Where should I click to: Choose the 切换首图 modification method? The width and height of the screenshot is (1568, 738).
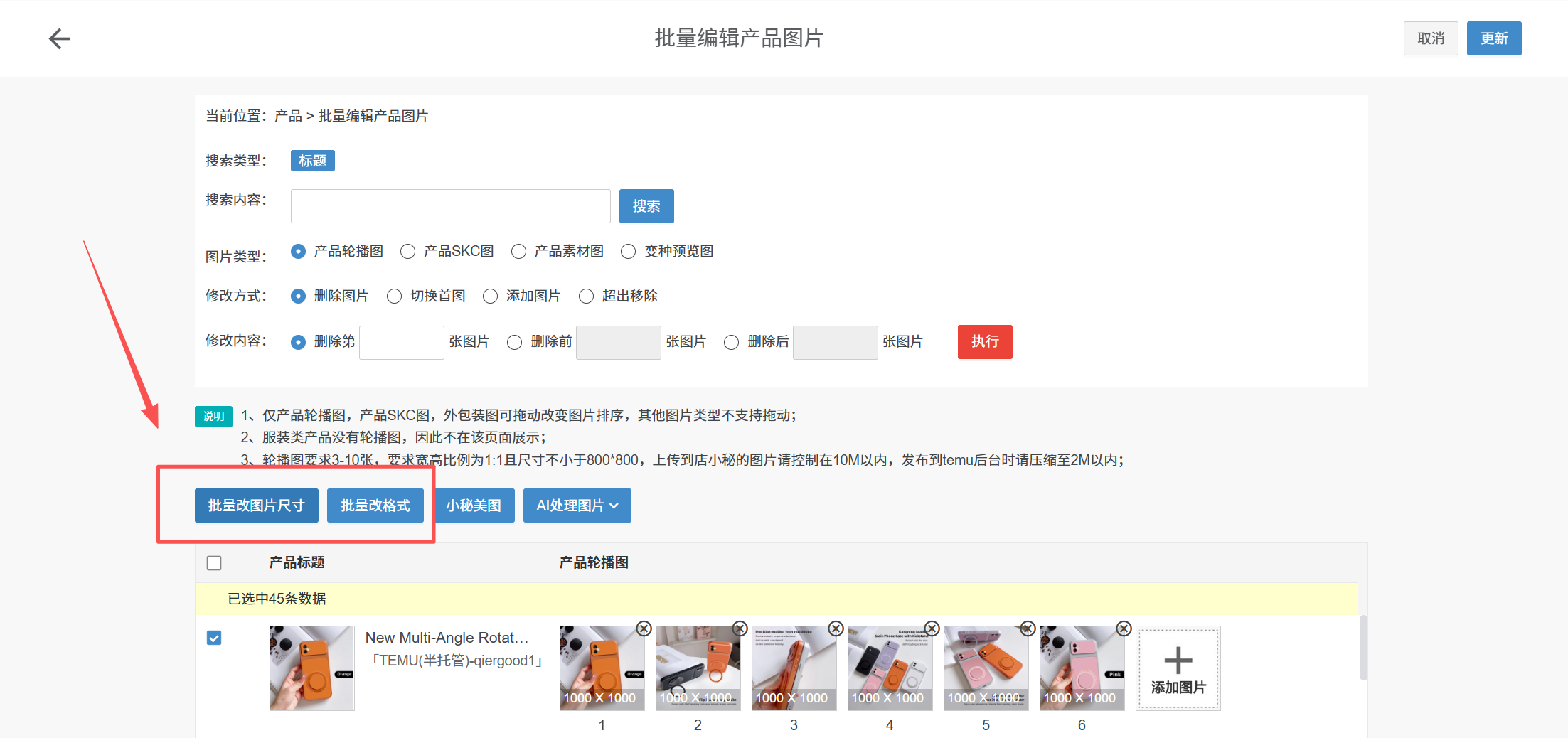coord(395,296)
